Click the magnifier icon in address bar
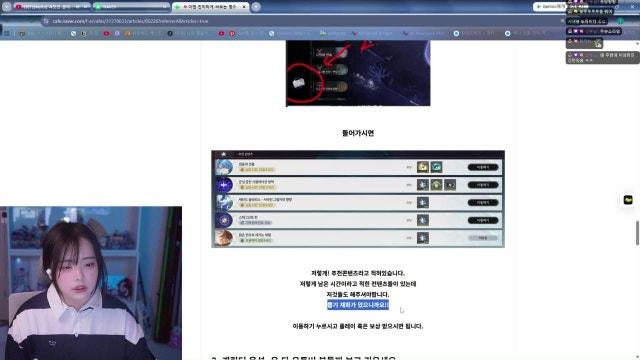Image resolution: width=640 pixels, height=360 pixels. click(562, 21)
